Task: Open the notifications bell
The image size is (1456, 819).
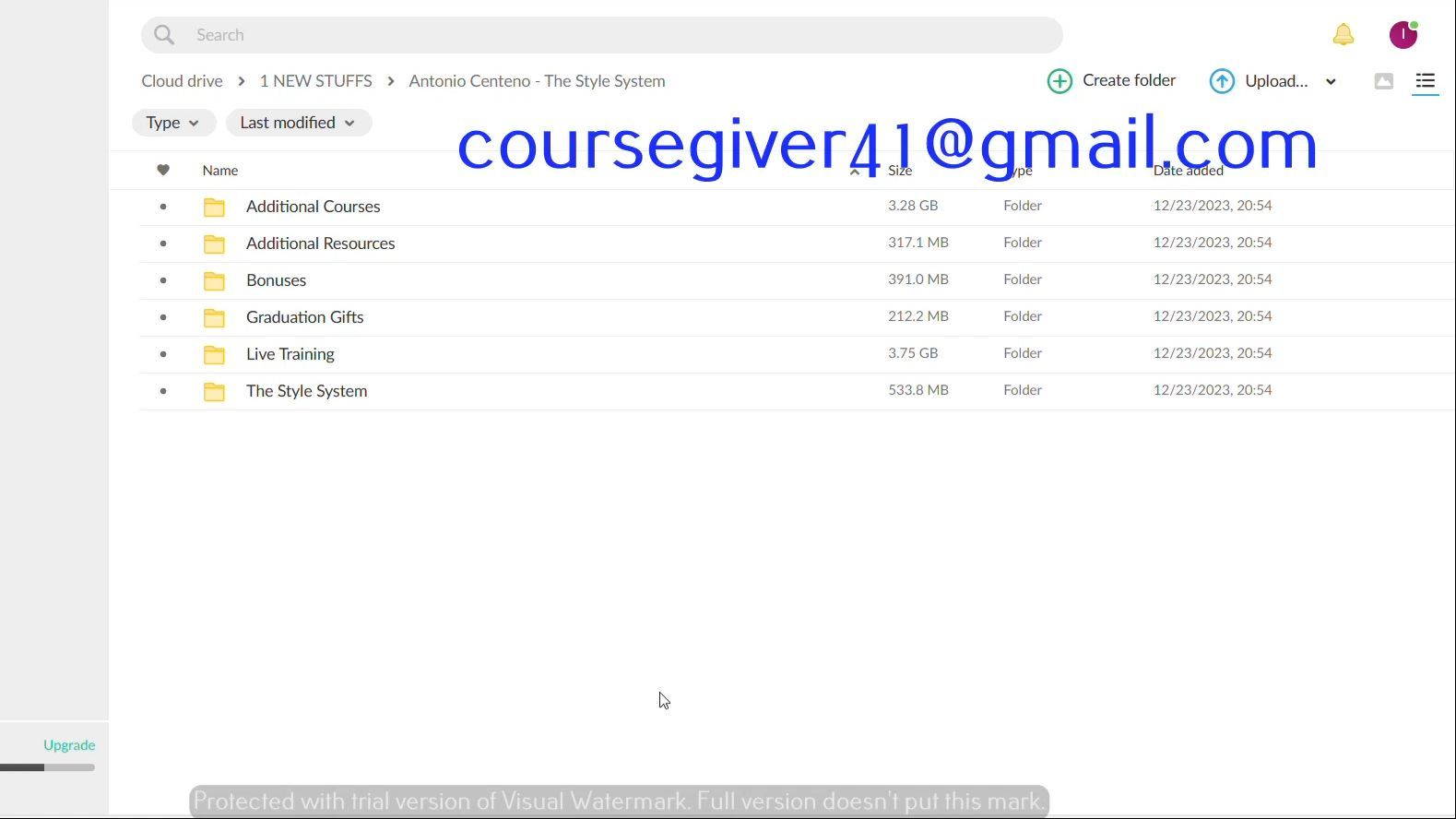Action: [1344, 35]
